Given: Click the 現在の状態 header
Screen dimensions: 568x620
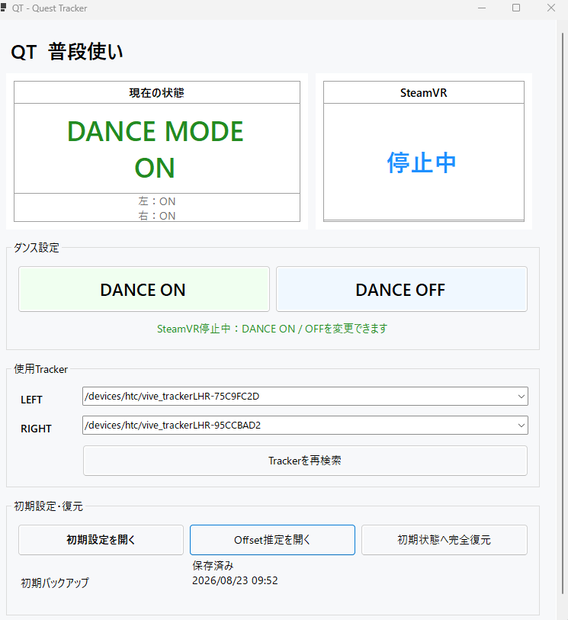Looking at the screenshot, I should tap(157, 93).
